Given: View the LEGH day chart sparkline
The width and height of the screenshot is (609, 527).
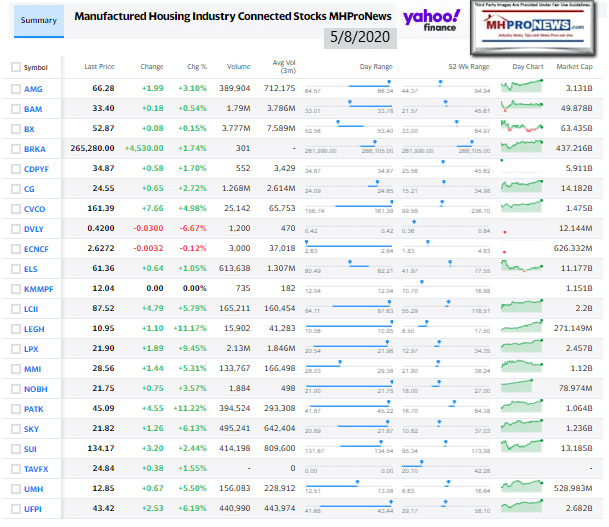Looking at the screenshot, I should (526, 327).
